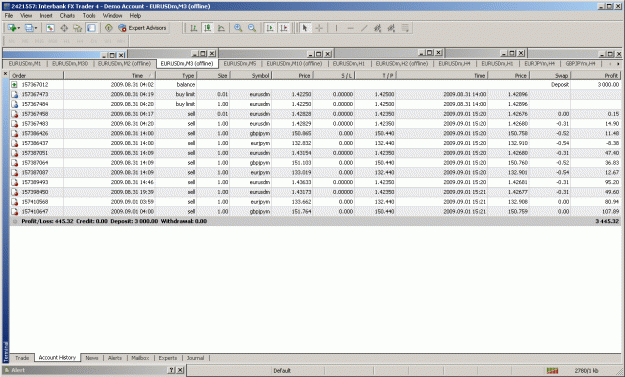The image size is (625, 377).
Task: Click profit value 107.89 in last row
Action: click(610, 212)
